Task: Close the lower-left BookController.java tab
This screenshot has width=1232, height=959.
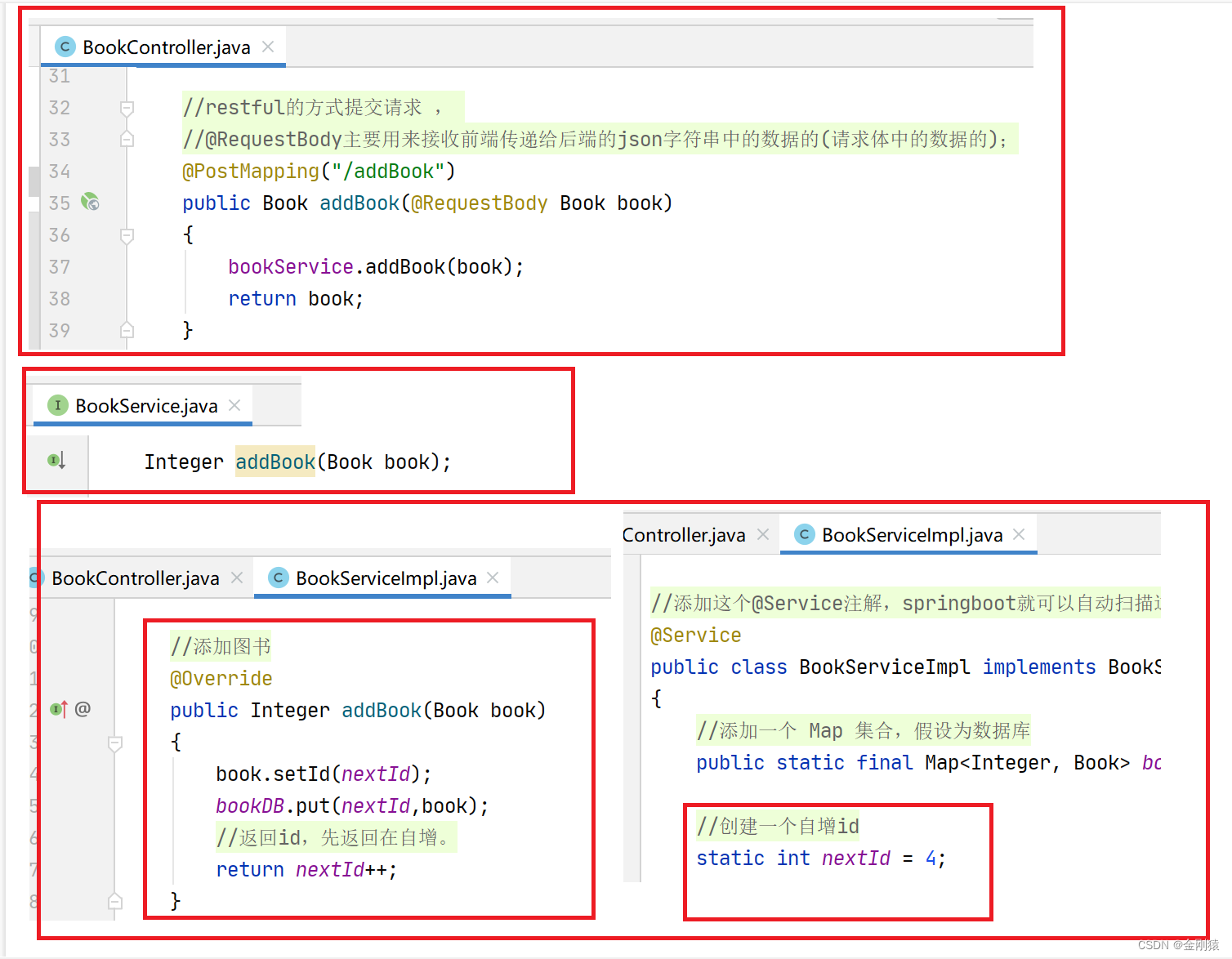Action: tap(237, 578)
